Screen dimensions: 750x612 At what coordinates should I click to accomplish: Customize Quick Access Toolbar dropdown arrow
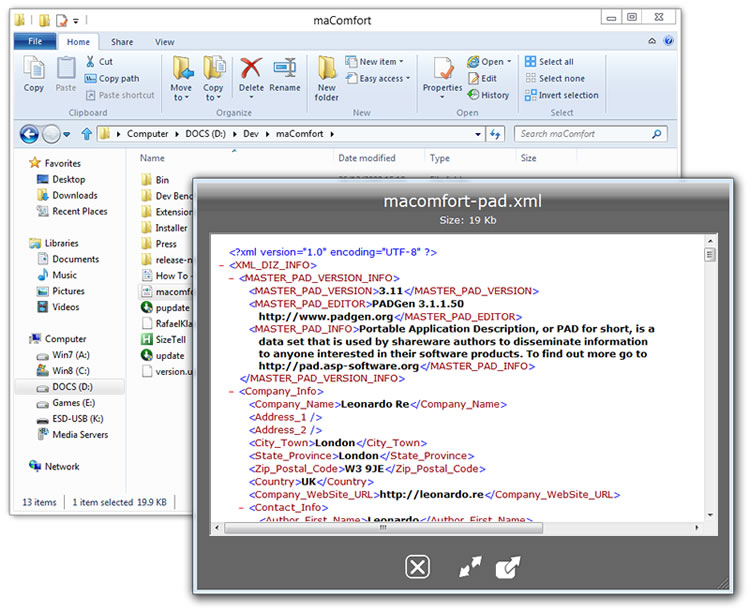pyautogui.click(x=76, y=21)
